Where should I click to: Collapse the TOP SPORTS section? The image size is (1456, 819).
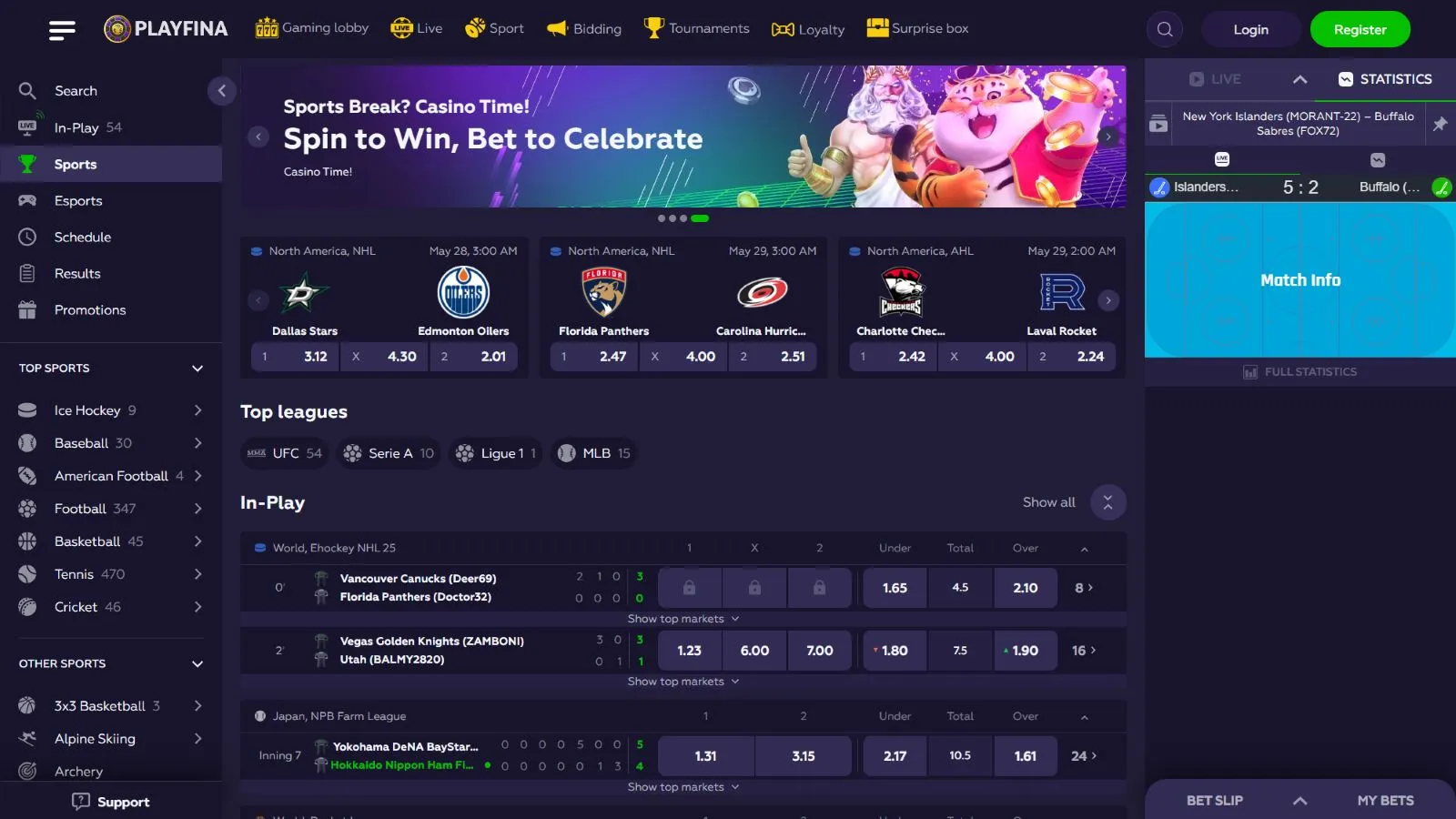pyautogui.click(x=197, y=369)
